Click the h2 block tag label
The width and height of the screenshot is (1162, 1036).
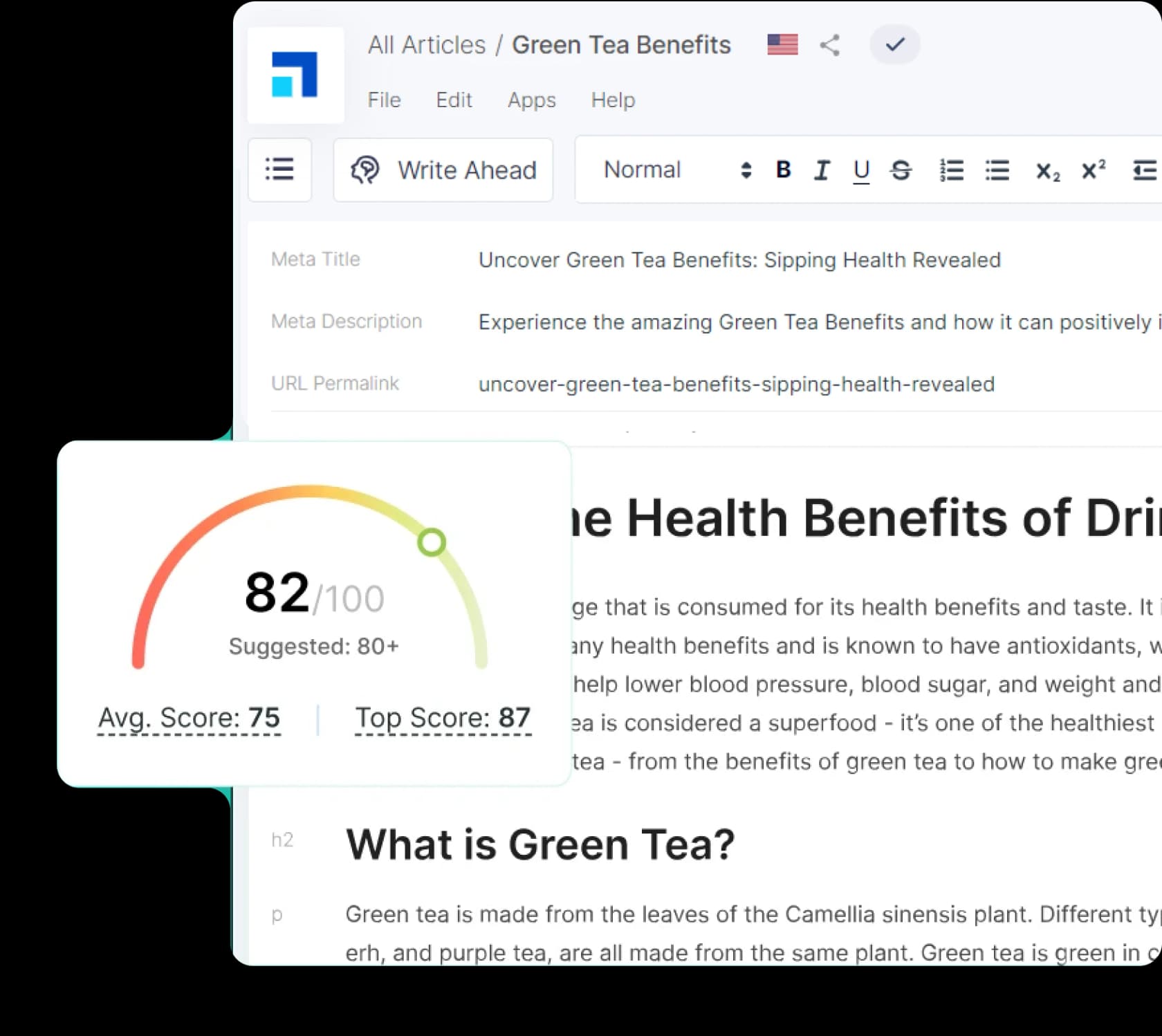pyautogui.click(x=282, y=840)
